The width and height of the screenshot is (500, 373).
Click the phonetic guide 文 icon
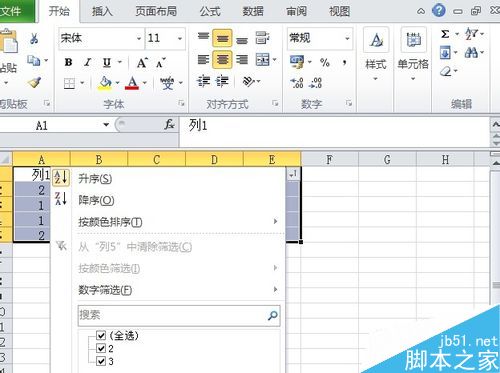click(167, 83)
